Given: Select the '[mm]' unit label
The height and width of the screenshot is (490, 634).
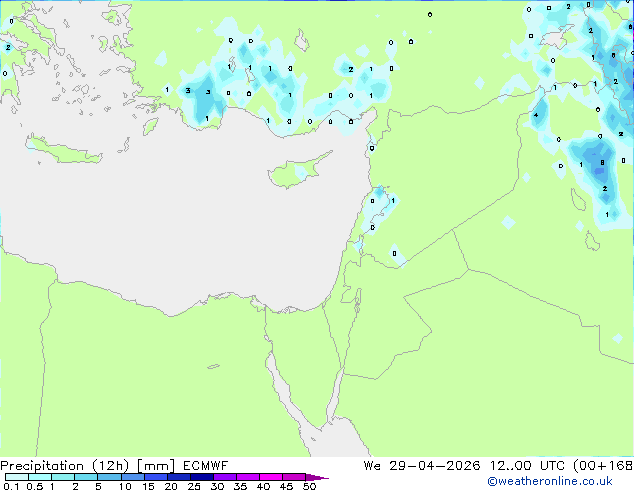Looking at the screenshot, I should 156,466.
